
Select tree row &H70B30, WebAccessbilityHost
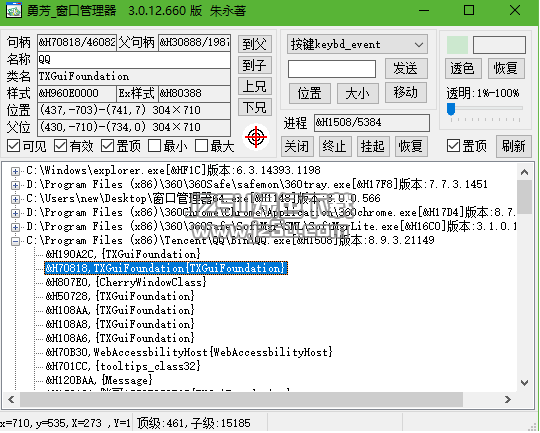[x=189, y=352]
